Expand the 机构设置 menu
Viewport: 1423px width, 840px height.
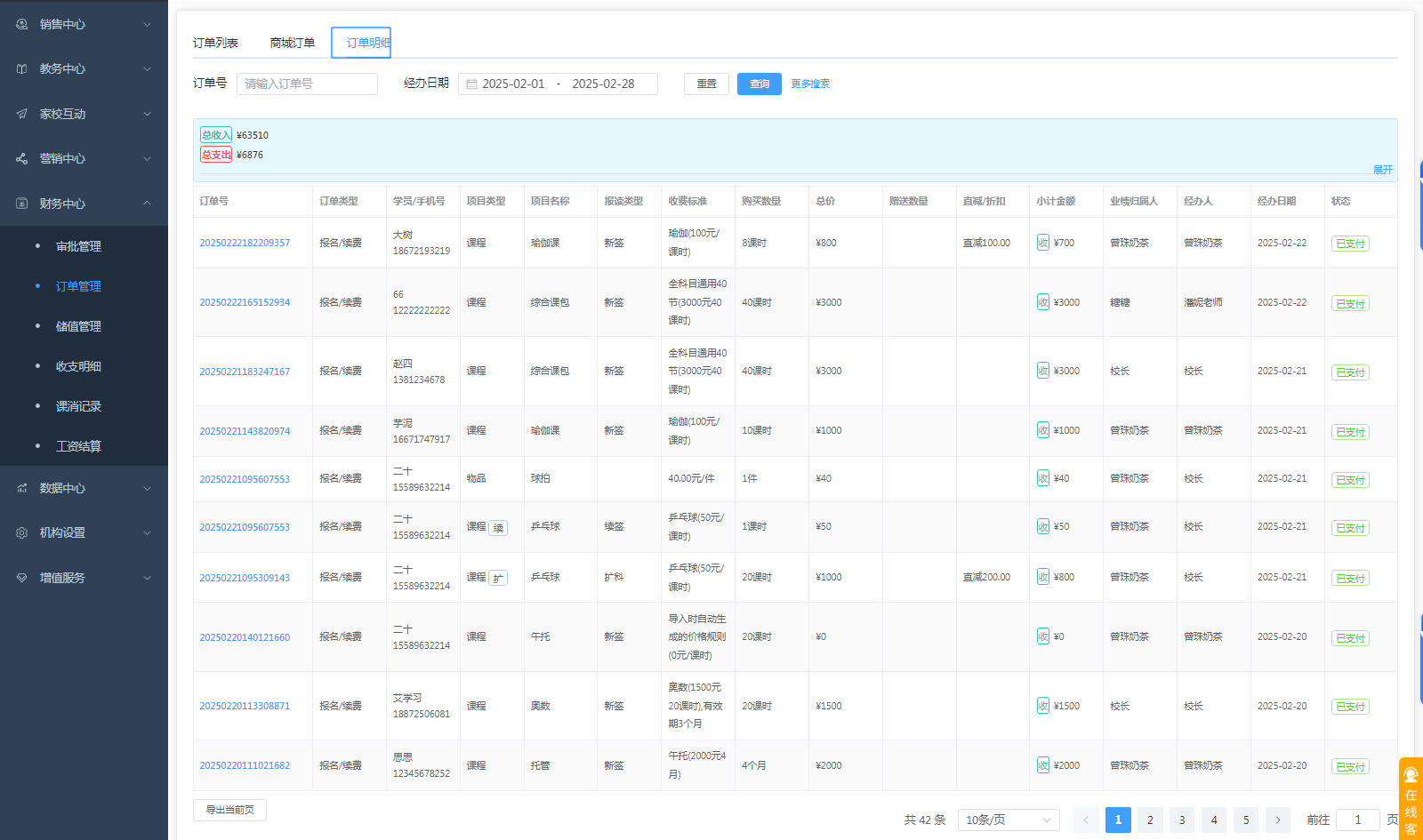click(x=148, y=532)
